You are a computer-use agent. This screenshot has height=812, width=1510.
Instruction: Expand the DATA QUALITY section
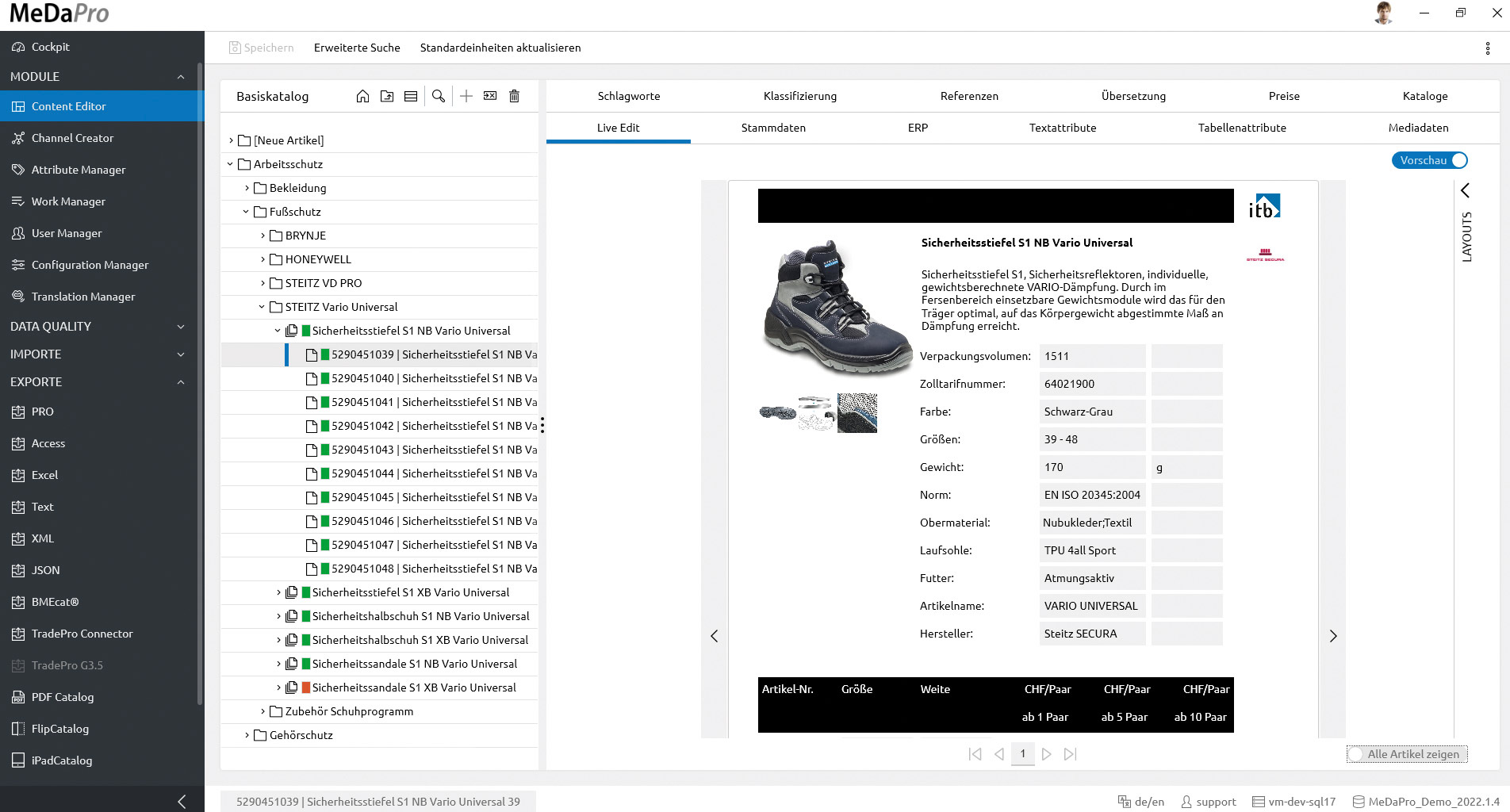point(181,327)
